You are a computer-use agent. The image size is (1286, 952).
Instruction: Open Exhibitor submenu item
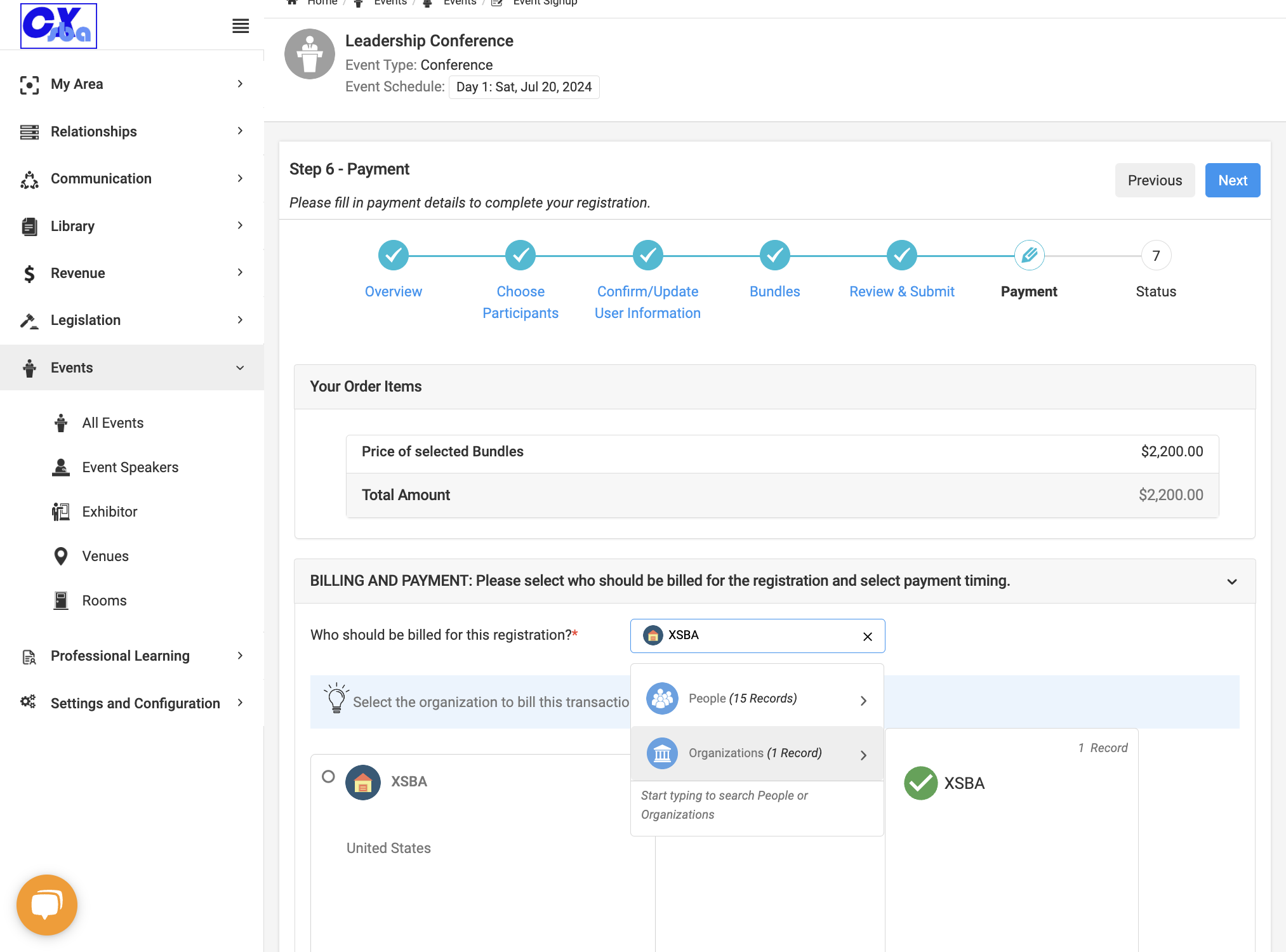pyautogui.click(x=109, y=512)
